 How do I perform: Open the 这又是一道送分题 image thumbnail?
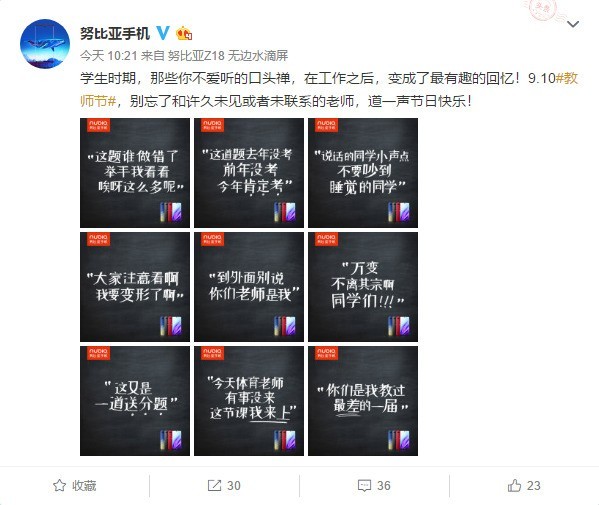tap(135, 401)
